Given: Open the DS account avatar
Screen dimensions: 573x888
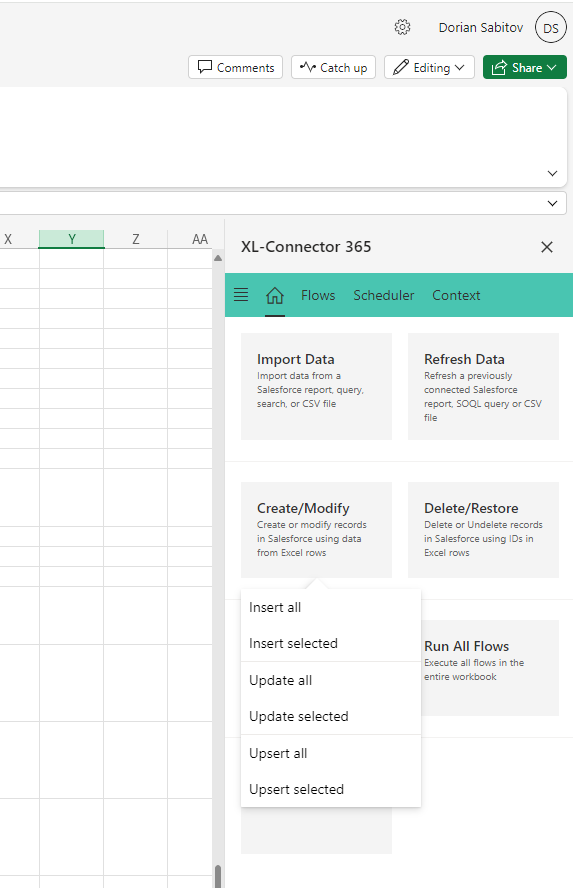Looking at the screenshot, I should 550,28.
